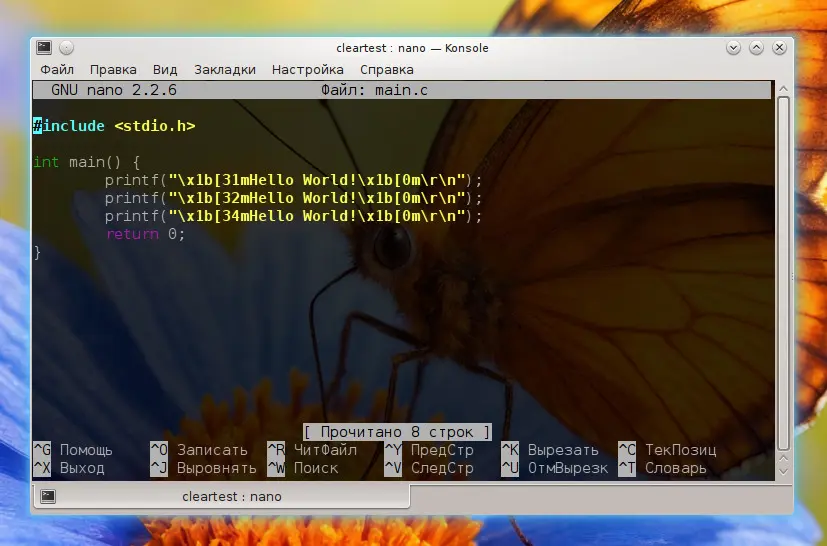Click the ^U ОтмВырезк shortcut label
827x546 pixels.
(x=554, y=468)
